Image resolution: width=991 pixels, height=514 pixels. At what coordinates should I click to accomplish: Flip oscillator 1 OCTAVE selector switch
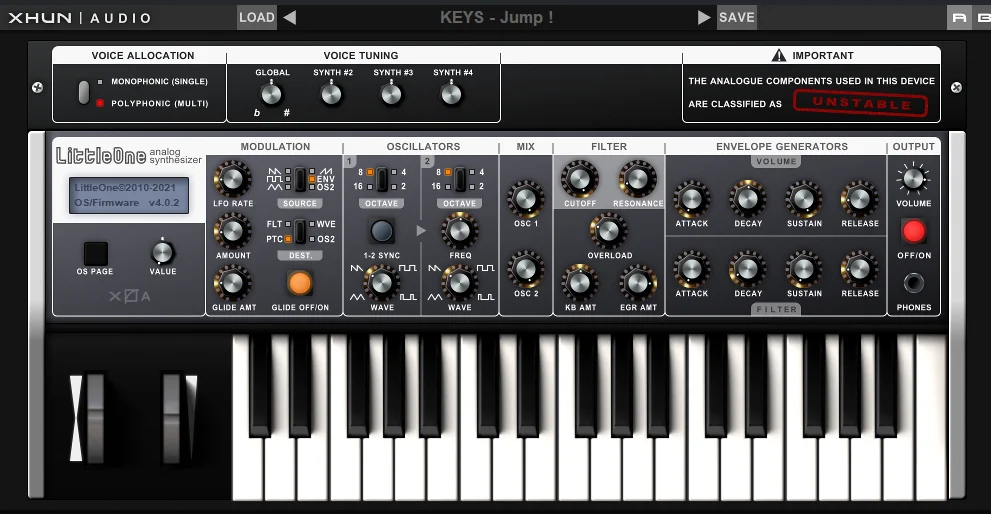[x=382, y=179]
